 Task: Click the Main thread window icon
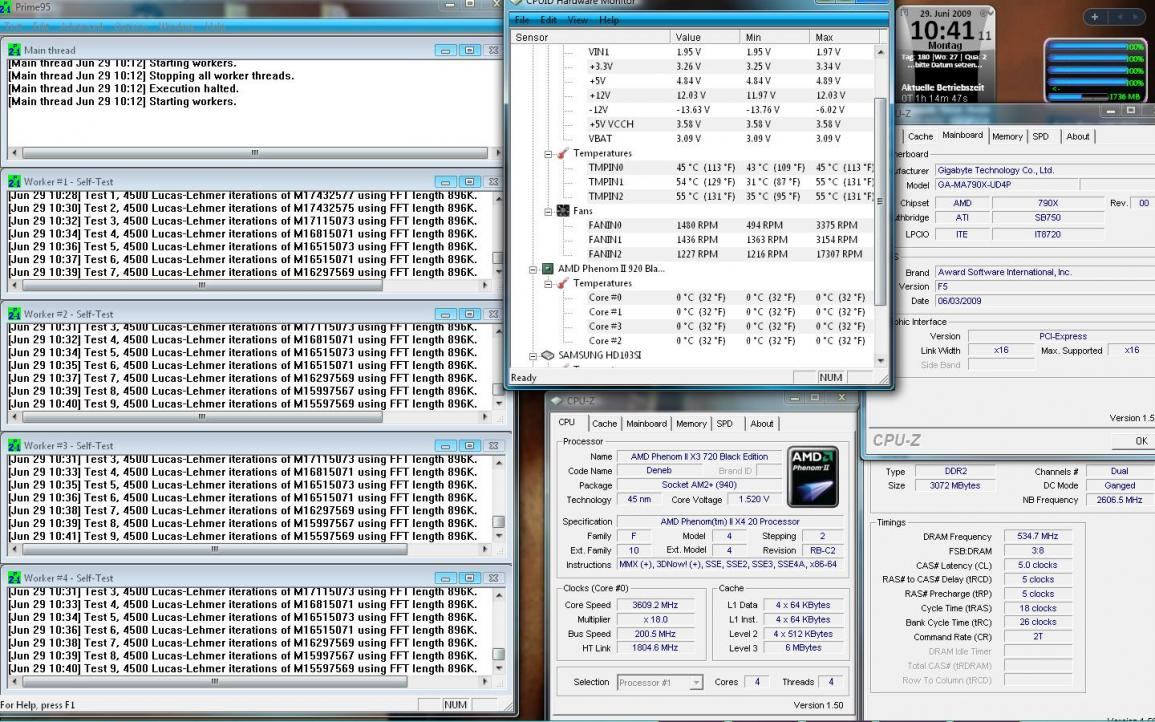click(14, 50)
